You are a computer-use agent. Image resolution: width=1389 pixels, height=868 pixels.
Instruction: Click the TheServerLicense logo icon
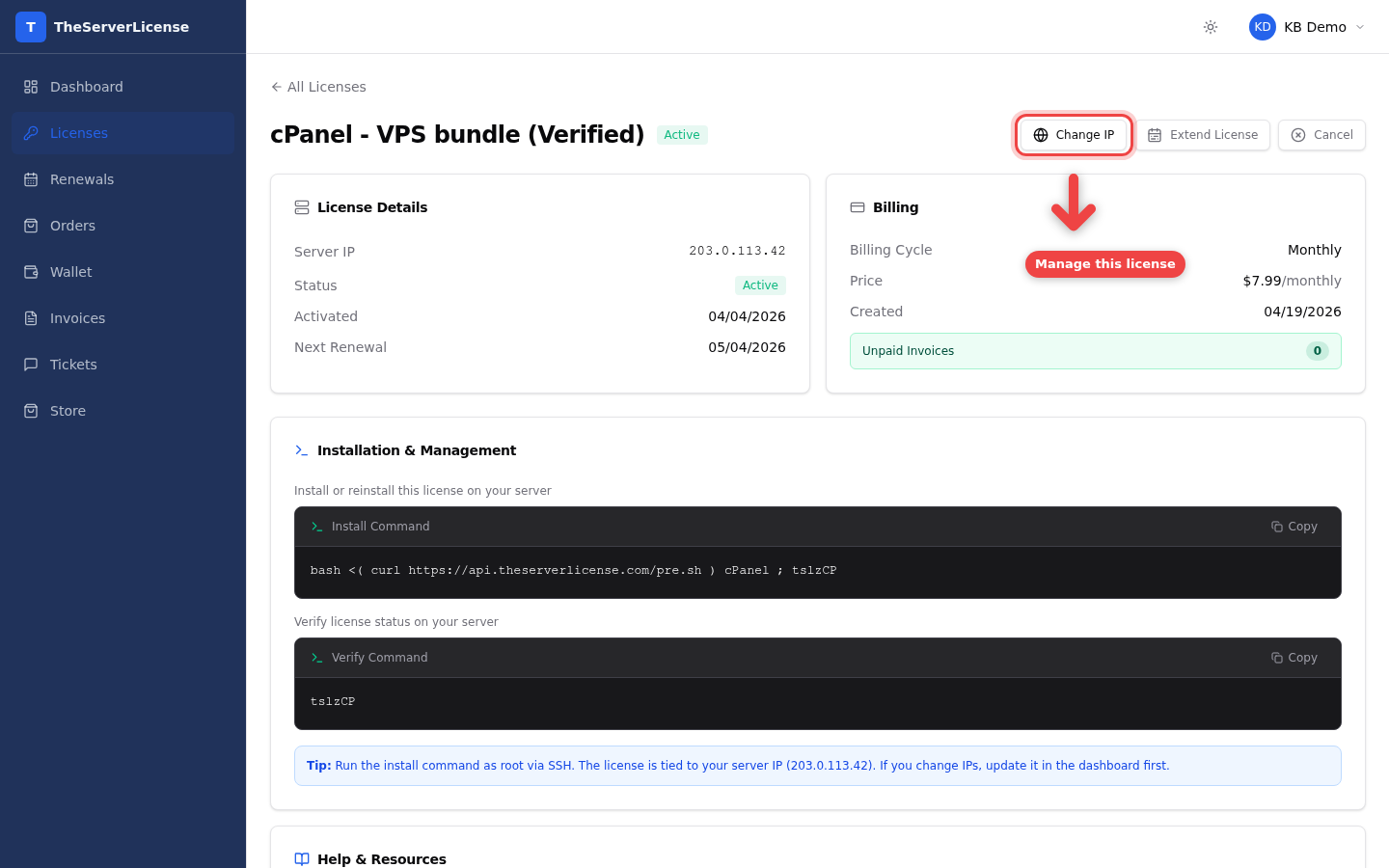31,27
